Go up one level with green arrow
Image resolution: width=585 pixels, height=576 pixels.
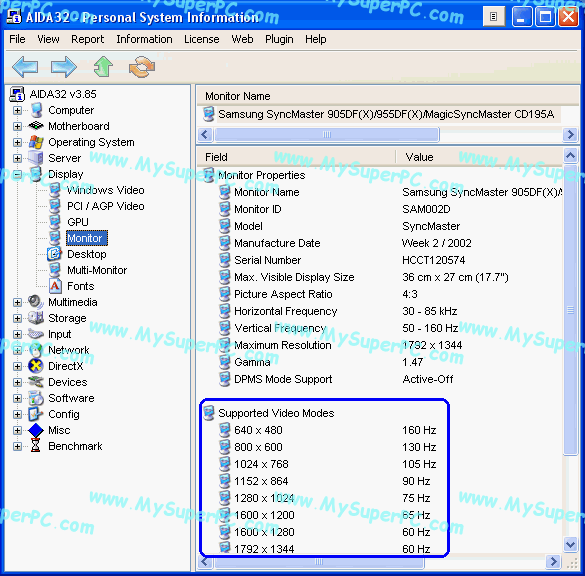click(103, 67)
